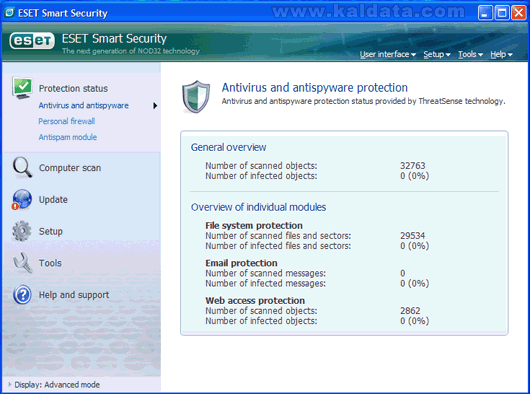Open the Setup dropdown menu in header
The height and width of the screenshot is (394, 530).
coord(437,54)
